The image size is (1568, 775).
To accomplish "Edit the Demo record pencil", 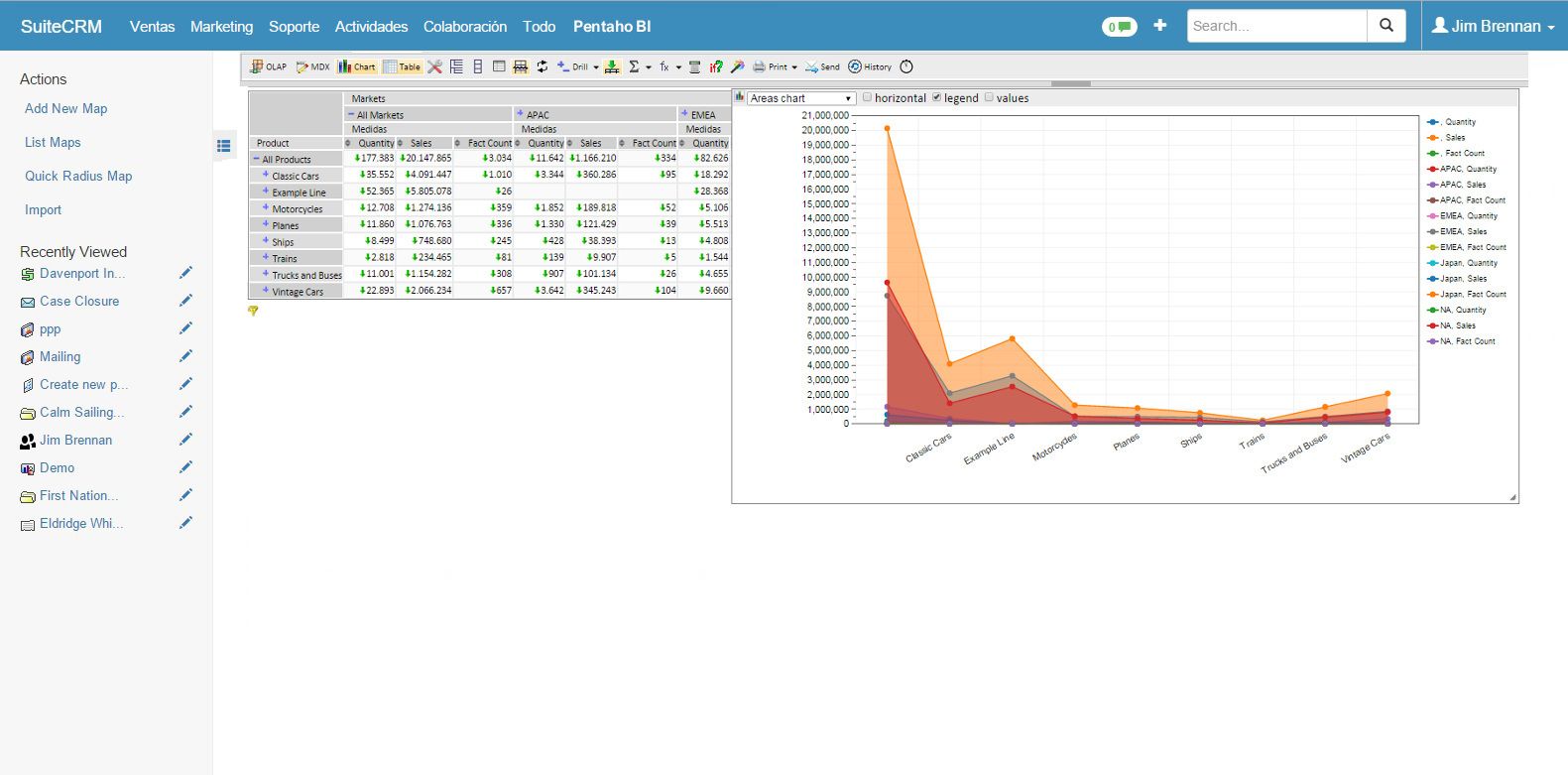I will tap(185, 467).
